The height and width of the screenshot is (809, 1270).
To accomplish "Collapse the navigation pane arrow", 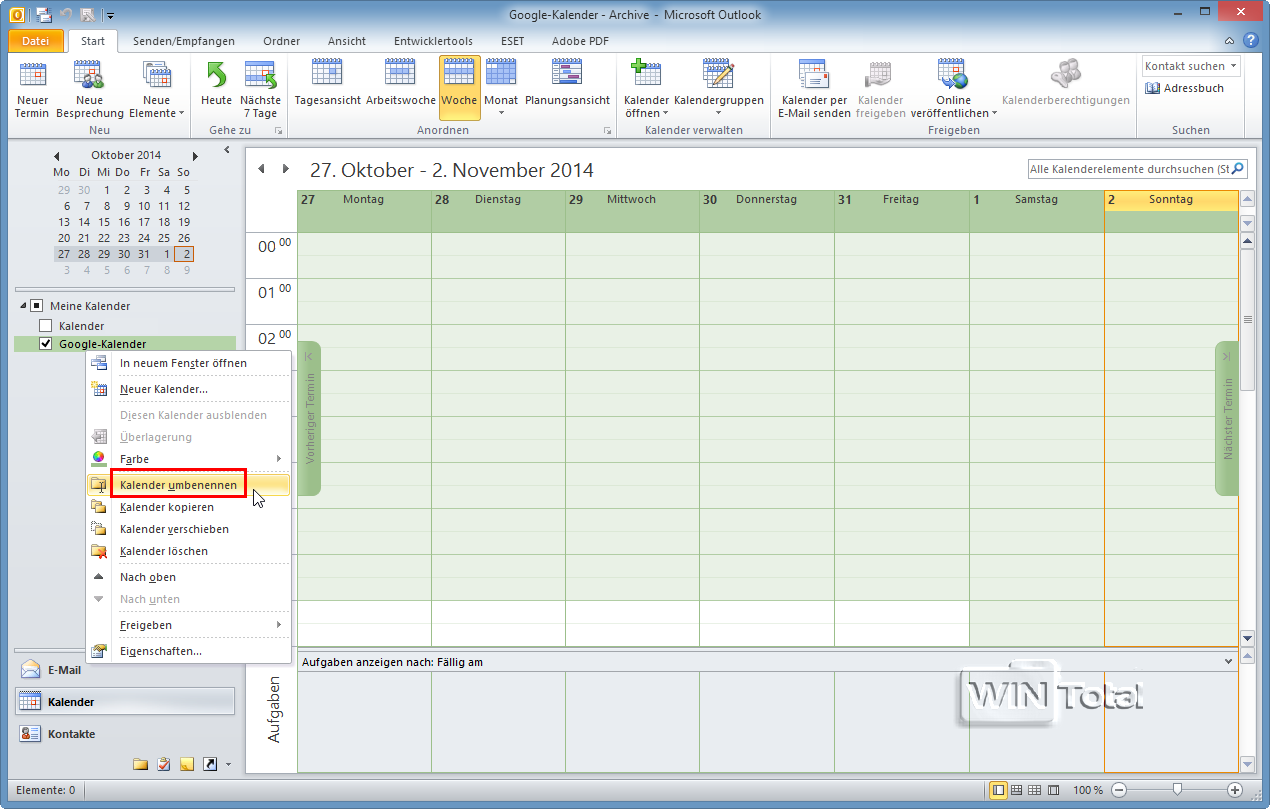I will pyautogui.click(x=227, y=150).
